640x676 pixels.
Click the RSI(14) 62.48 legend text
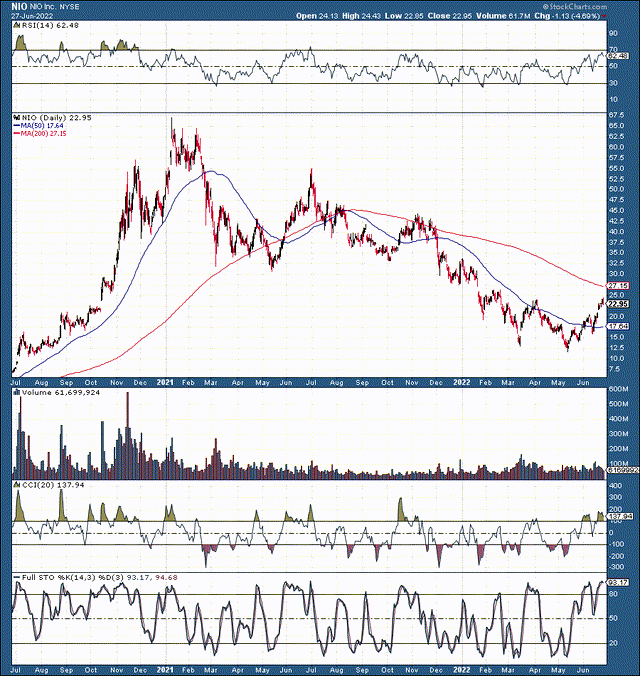(50, 25)
